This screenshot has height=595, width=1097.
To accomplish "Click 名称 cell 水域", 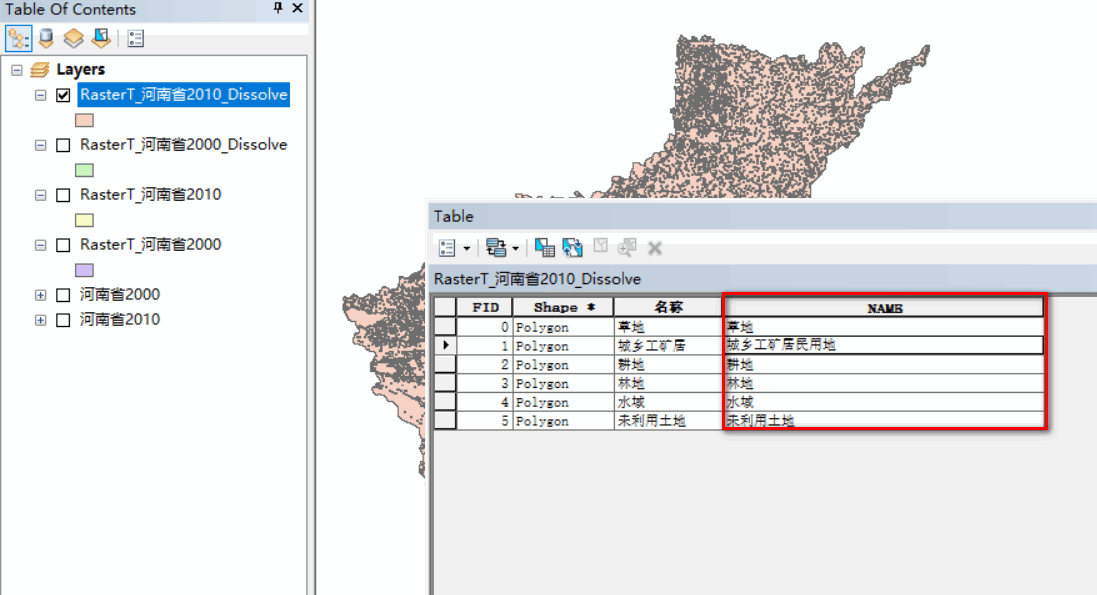I will 668,402.
